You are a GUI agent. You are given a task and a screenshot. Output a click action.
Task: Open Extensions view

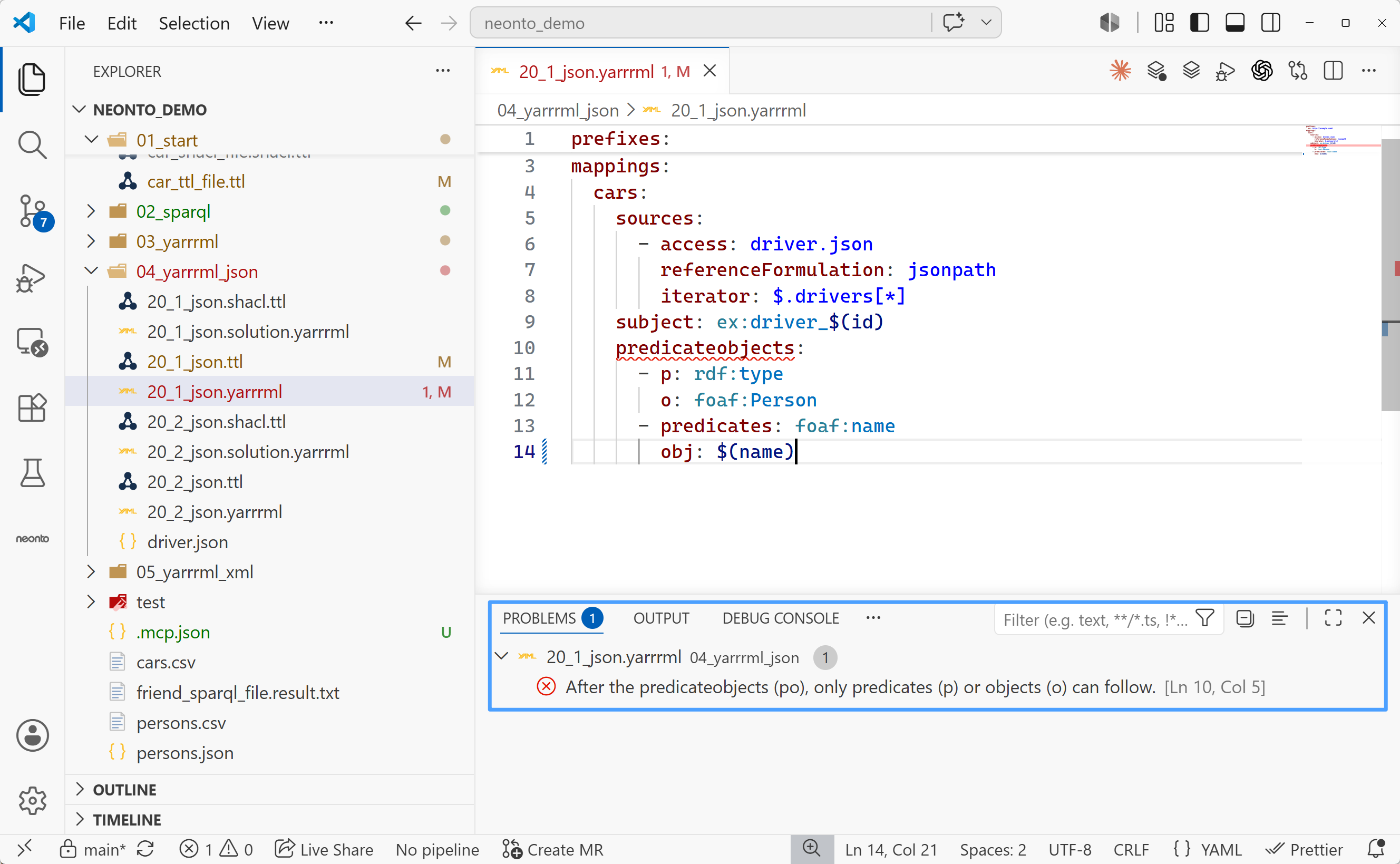click(x=32, y=408)
